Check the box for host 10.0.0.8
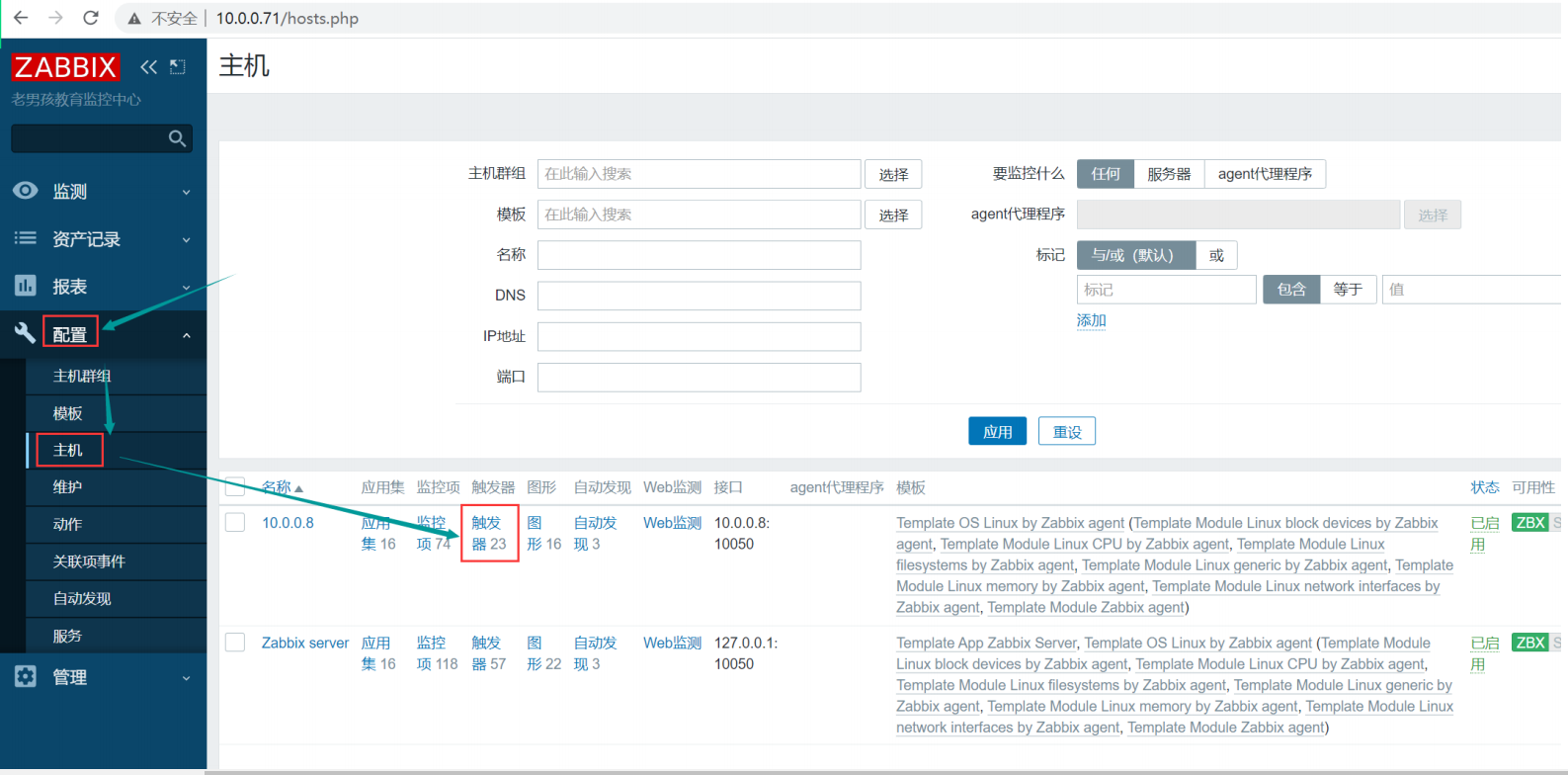Viewport: 1568px width, 775px height. tap(235, 522)
